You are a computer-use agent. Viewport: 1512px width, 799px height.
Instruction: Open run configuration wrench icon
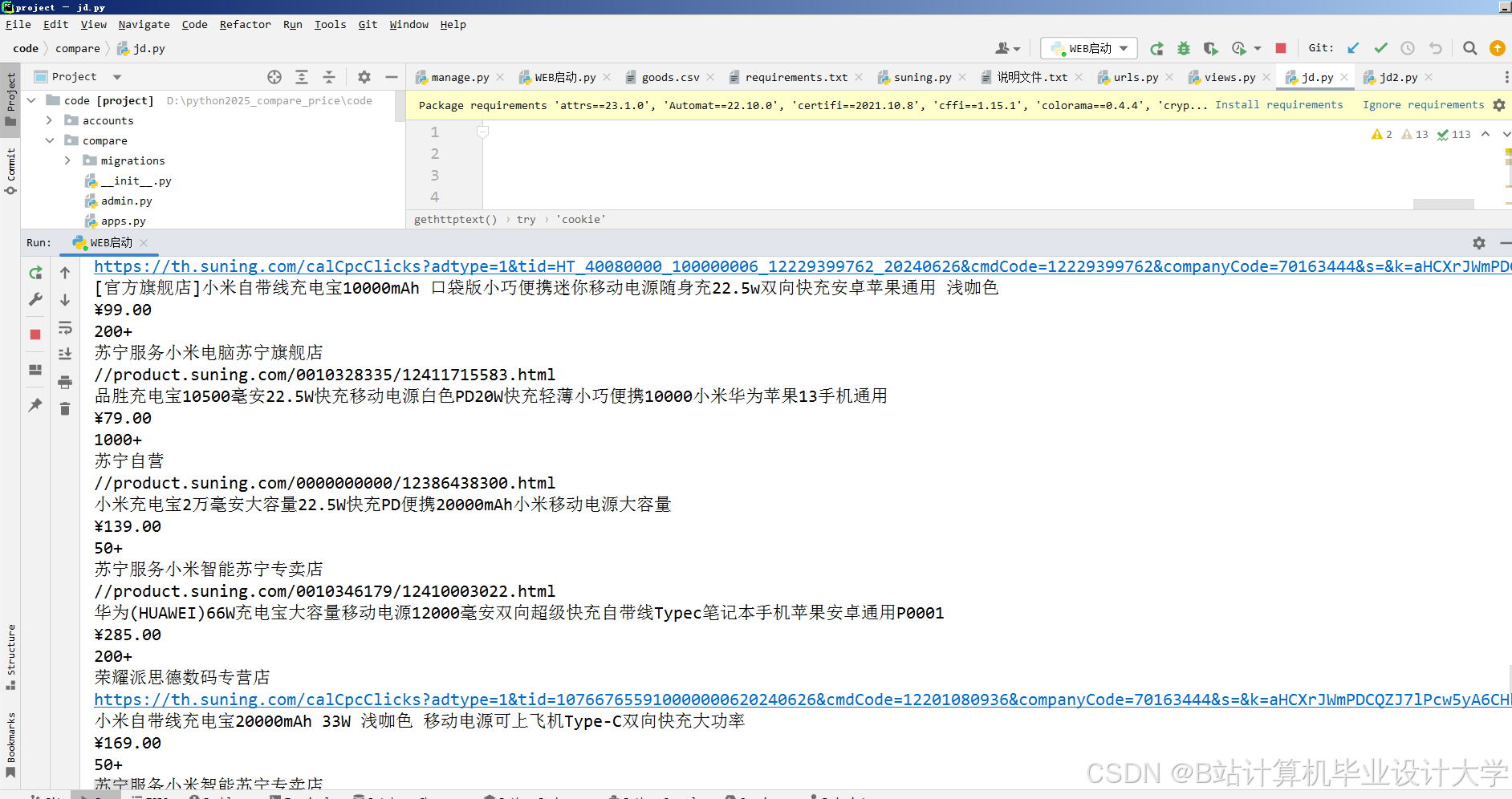tap(35, 299)
